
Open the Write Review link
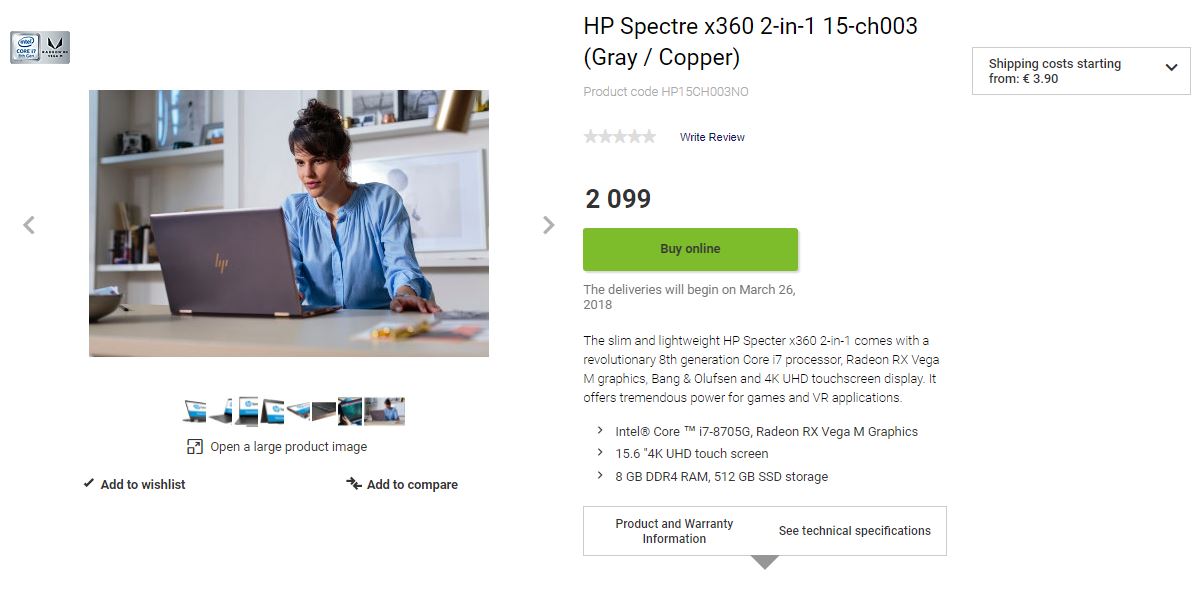[x=712, y=137]
